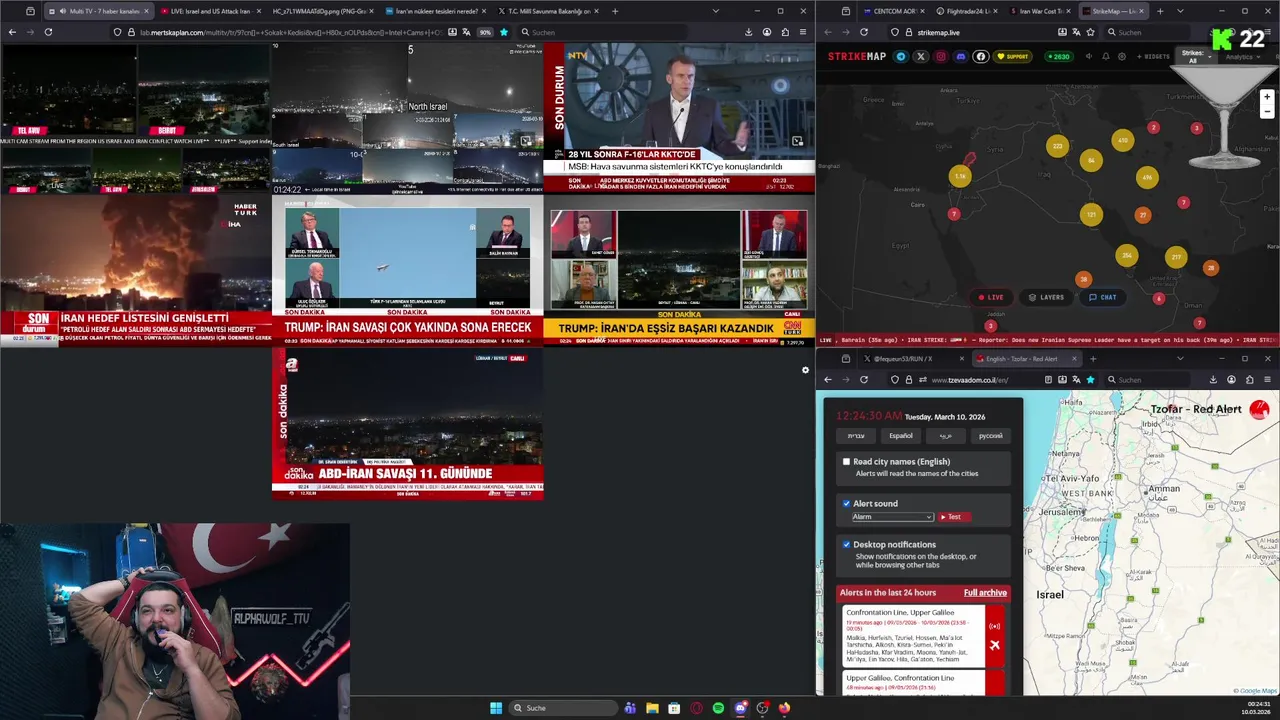Screen dimensions: 1280x720
Task: Select the strike cluster marker labeled 410
Action: coord(1123,141)
